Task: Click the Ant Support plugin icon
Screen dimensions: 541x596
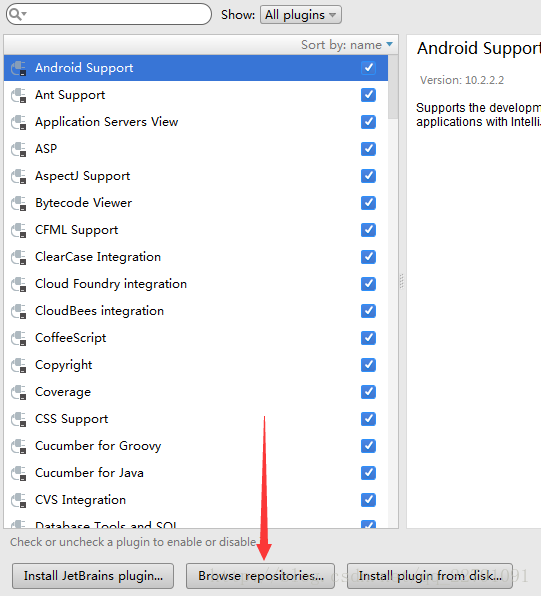Action: coord(19,95)
